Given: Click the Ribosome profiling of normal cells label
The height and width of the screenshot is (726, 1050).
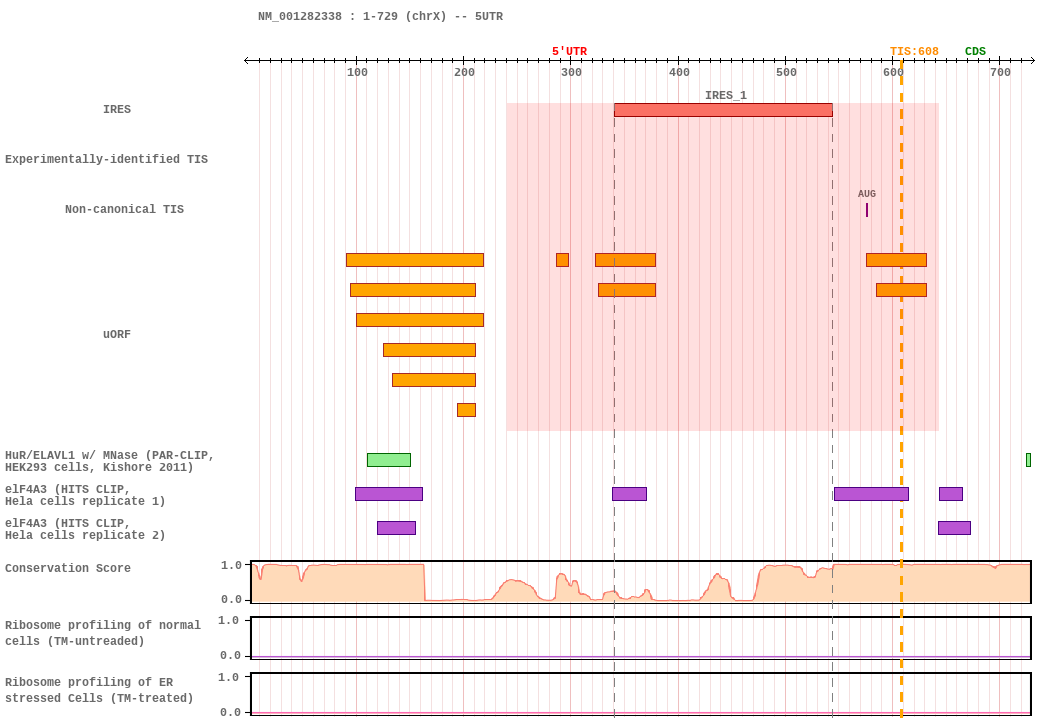Looking at the screenshot, I should [x=102, y=633].
